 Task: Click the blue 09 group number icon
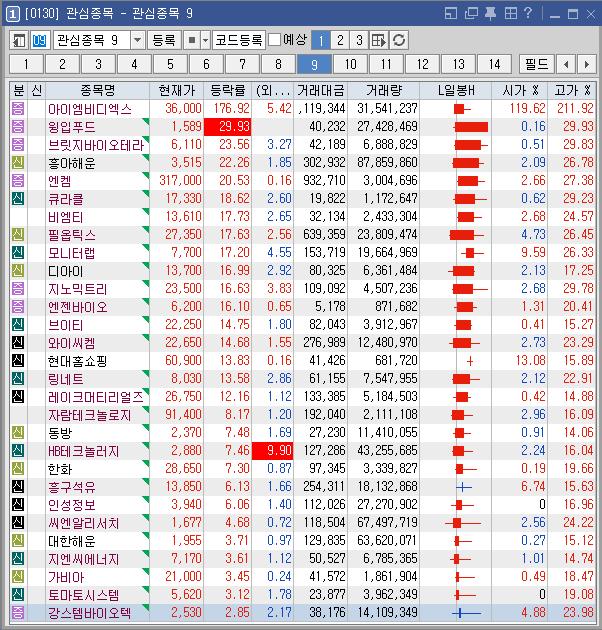coord(39,40)
